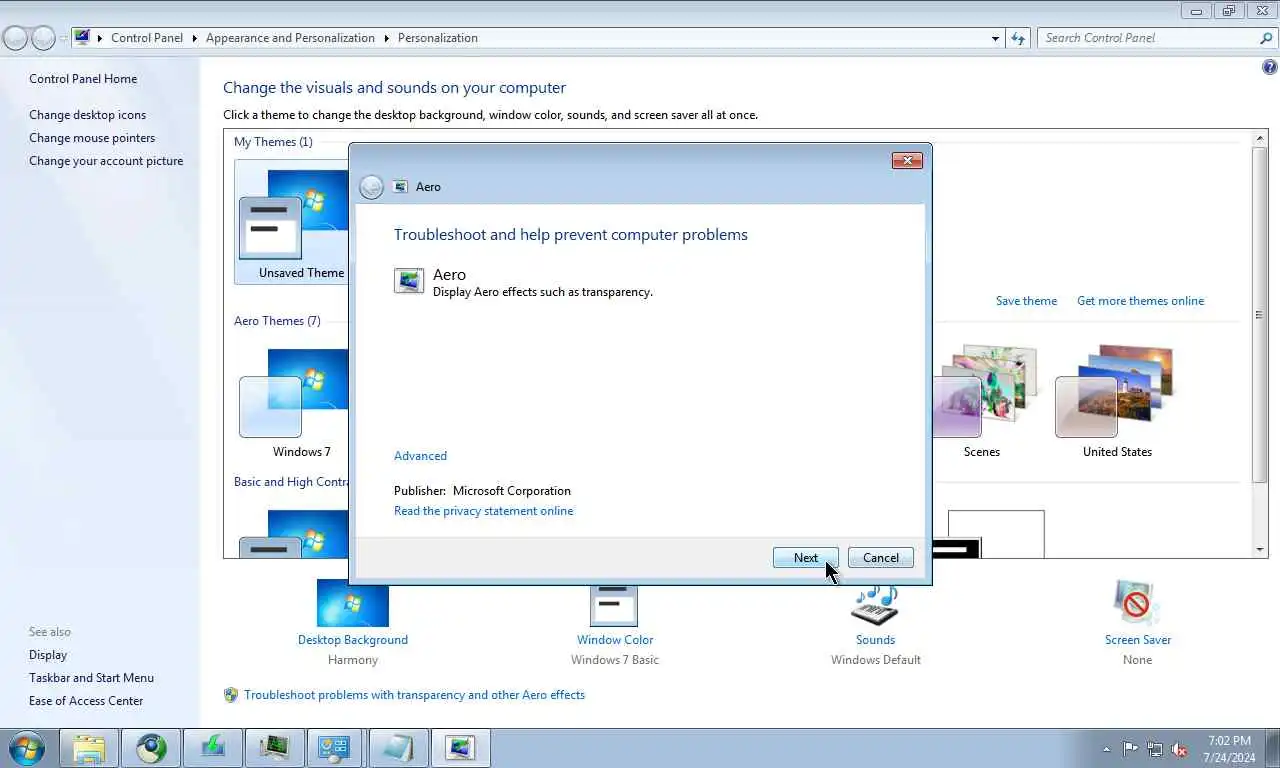The image size is (1280, 768).
Task: Click the Window Color link text
Action: point(615,640)
